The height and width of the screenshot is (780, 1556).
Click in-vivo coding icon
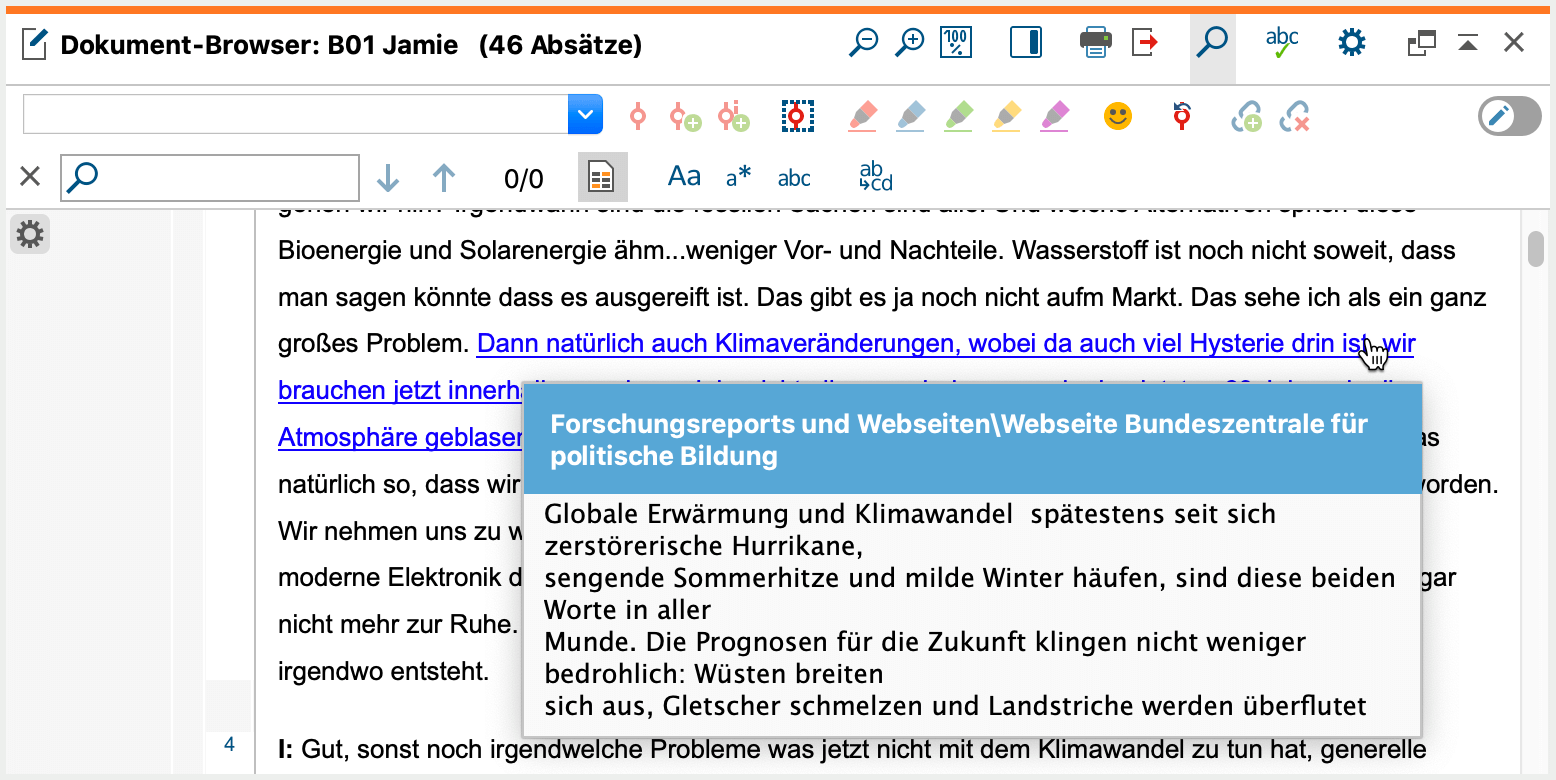735,117
